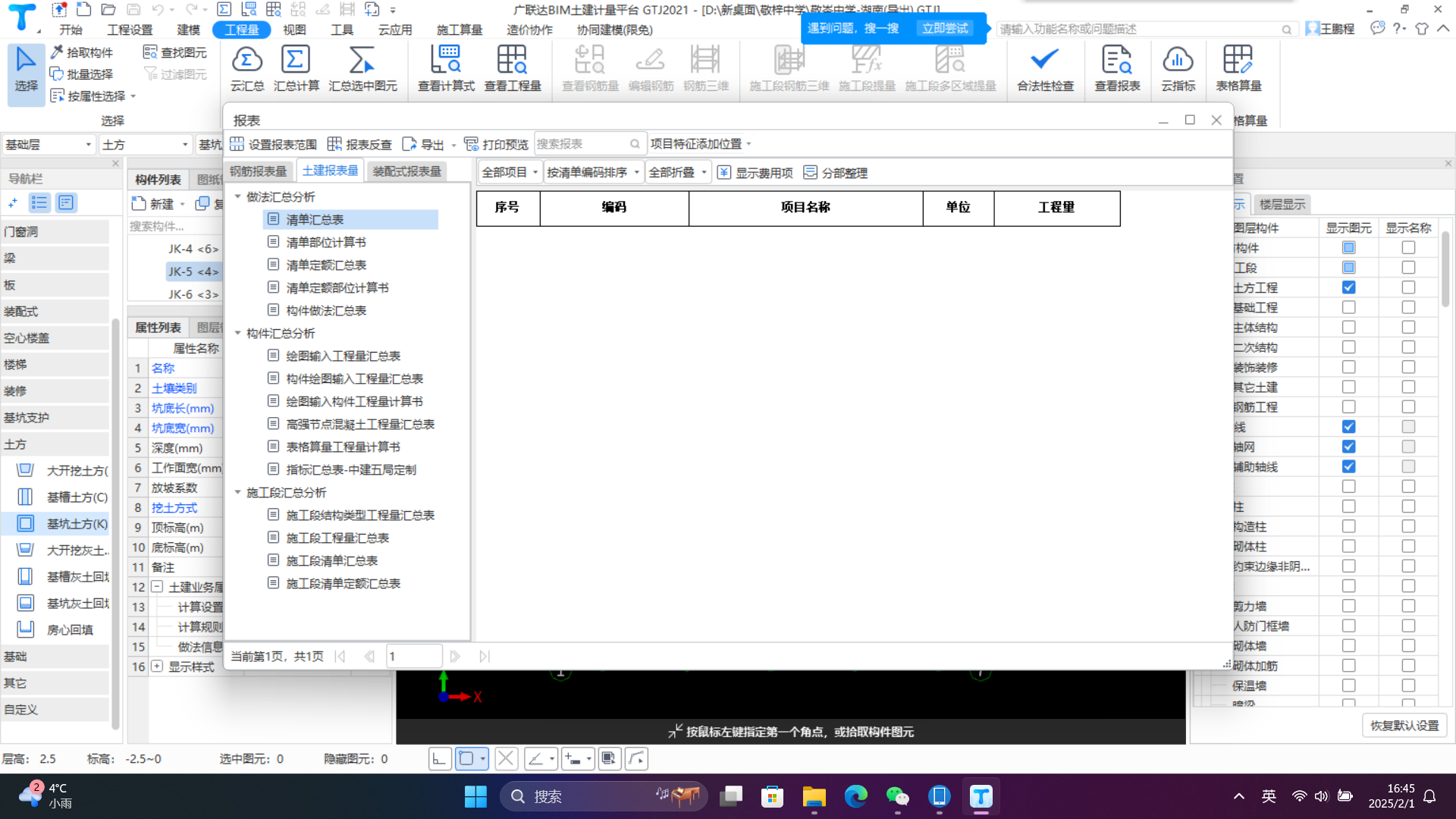
Task: Toggle 显示图元 checkbox for 基础工程
Action: tap(1348, 307)
